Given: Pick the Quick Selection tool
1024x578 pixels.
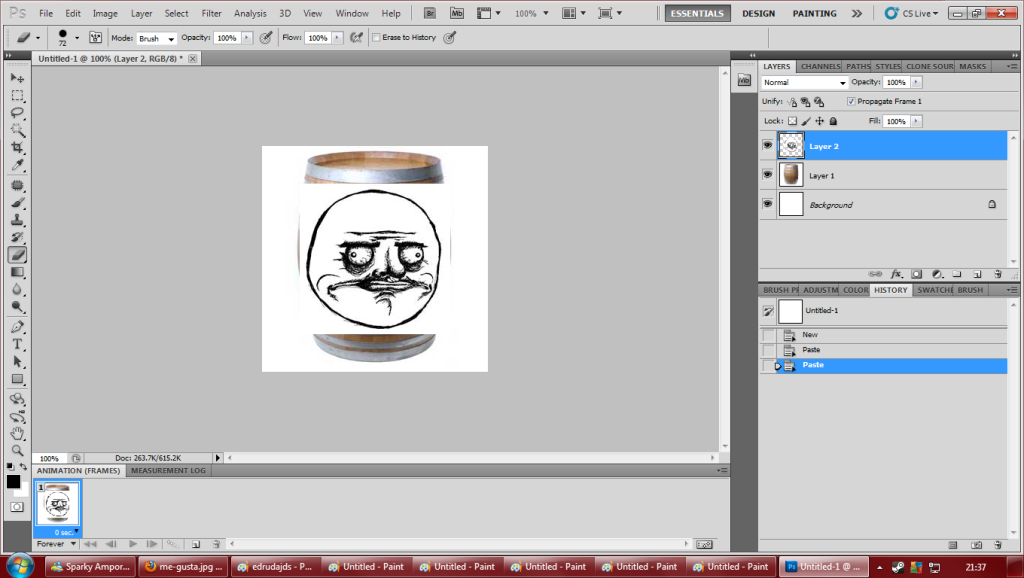Looking at the screenshot, I should [x=17, y=130].
